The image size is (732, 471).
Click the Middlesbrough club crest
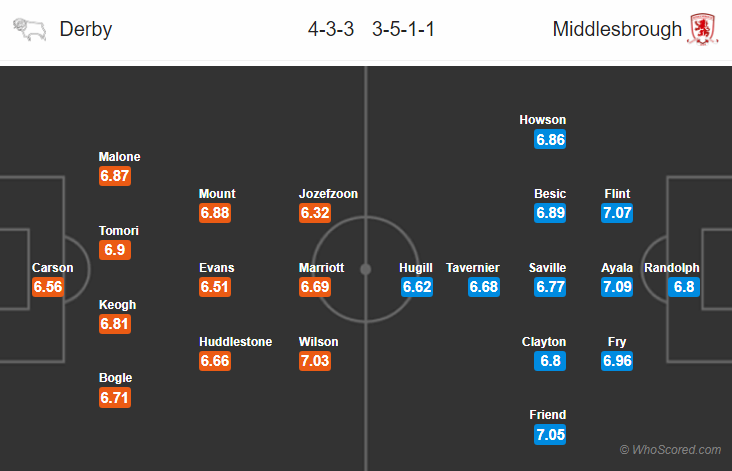pyautogui.click(x=702, y=29)
